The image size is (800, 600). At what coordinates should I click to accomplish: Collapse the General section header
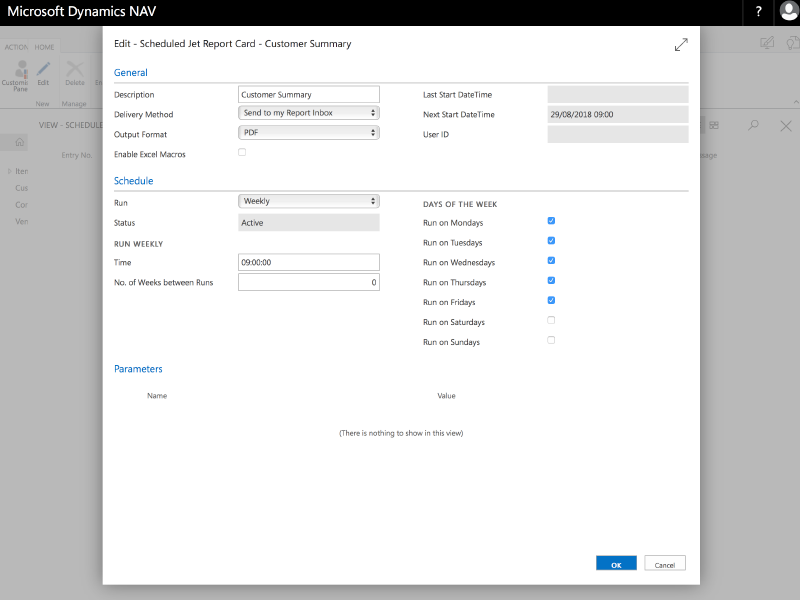(x=131, y=72)
